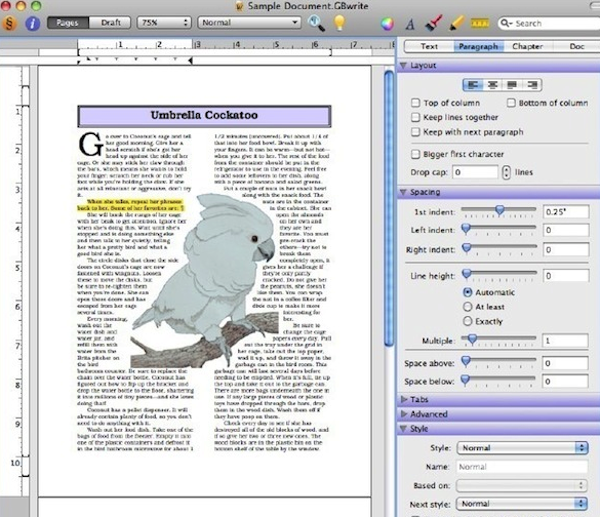Screen dimensions: 600x517
Task: Click the Line height slider
Action: click(x=499, y=275)
